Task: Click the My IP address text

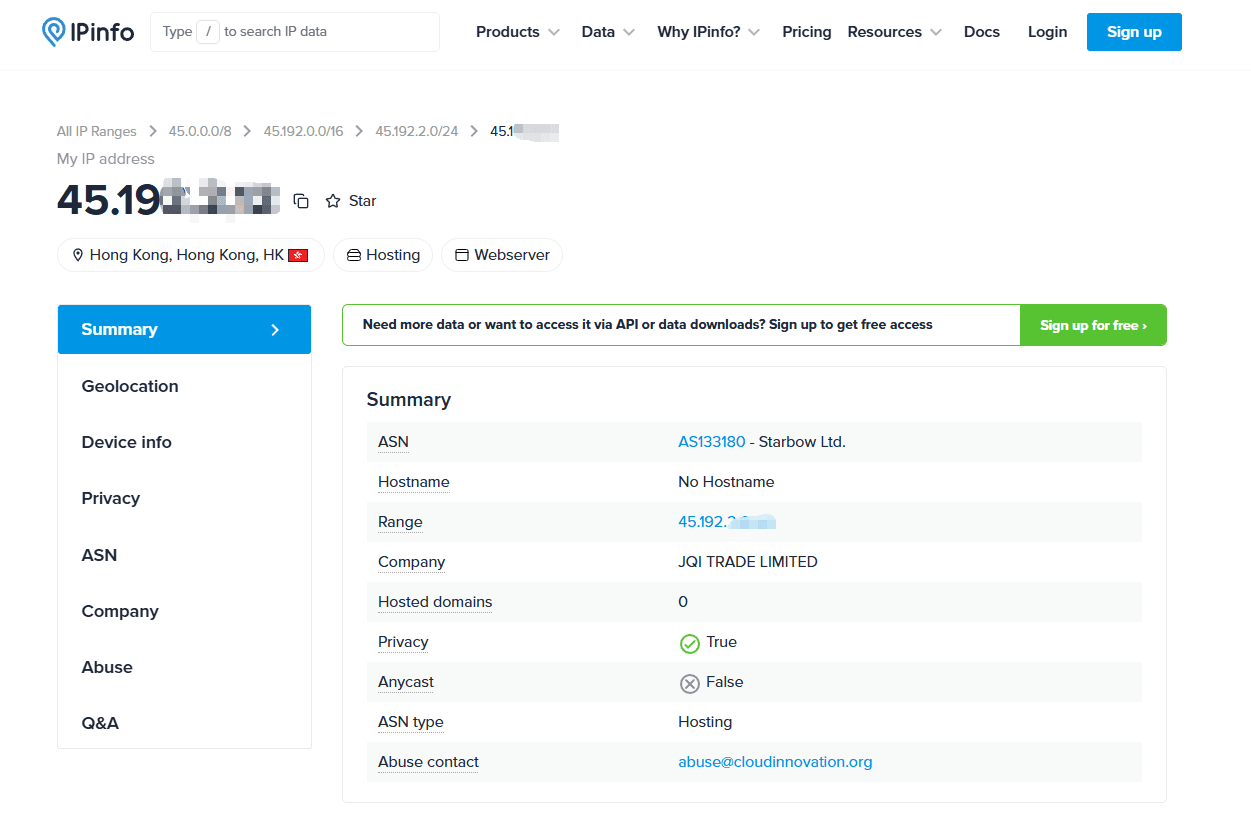Action: point(106,159)
